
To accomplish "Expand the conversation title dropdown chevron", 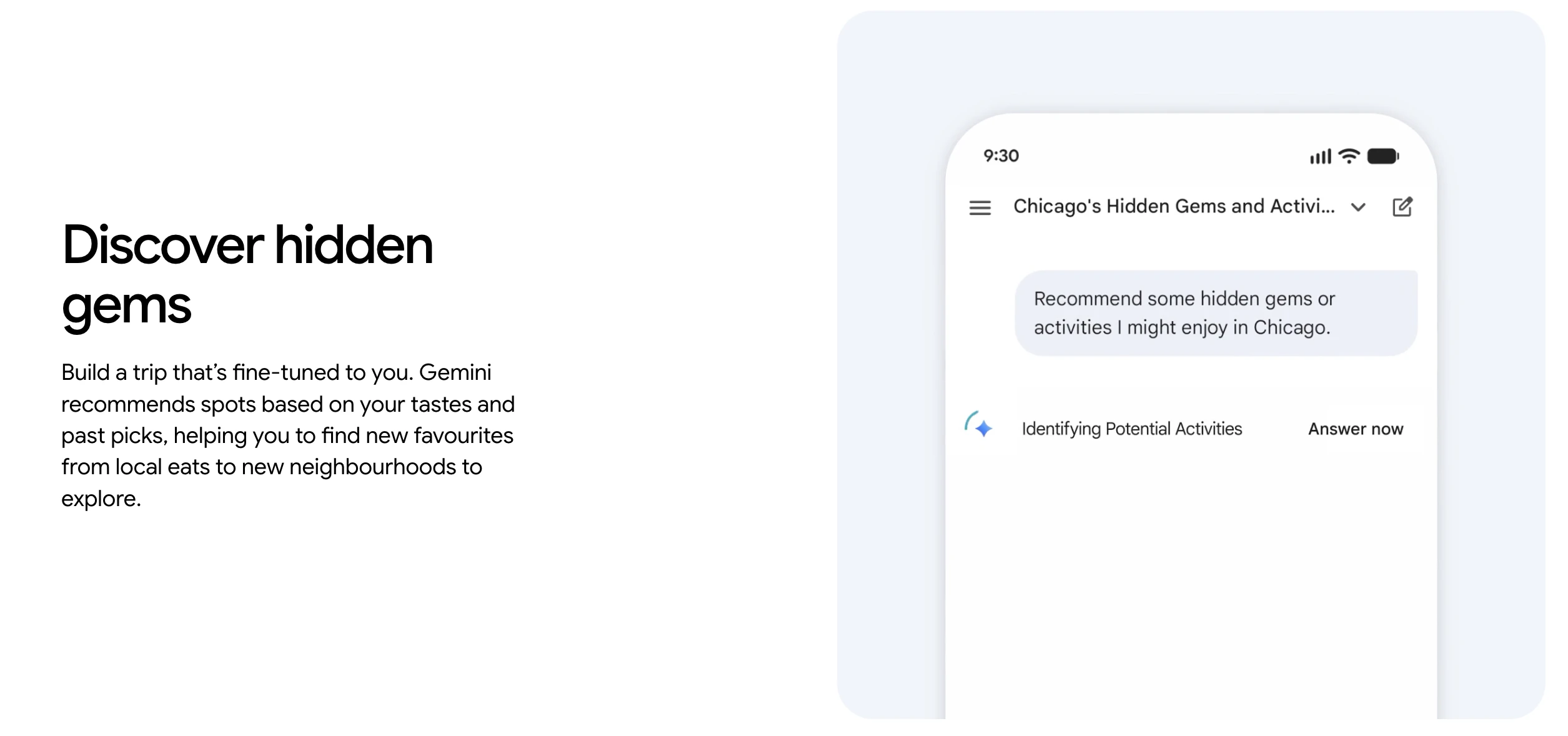I will tap(1359, 207).
